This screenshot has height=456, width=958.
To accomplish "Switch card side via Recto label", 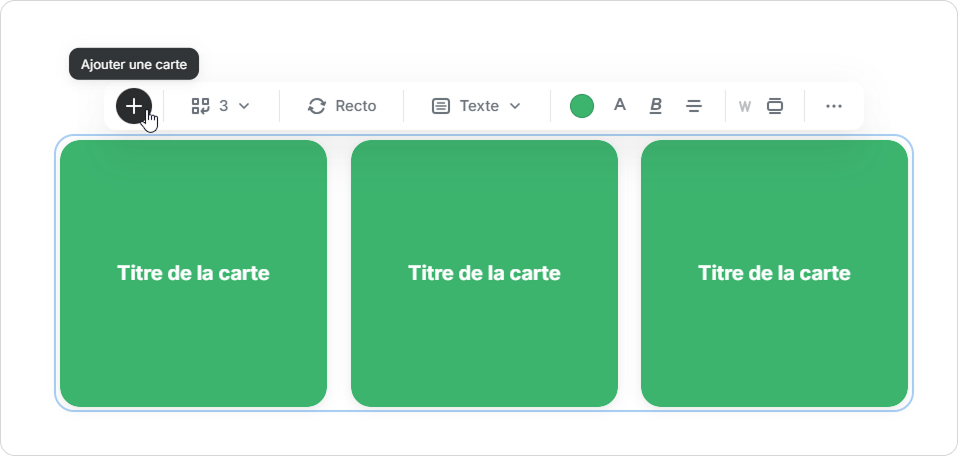I will tap(356, 106).
